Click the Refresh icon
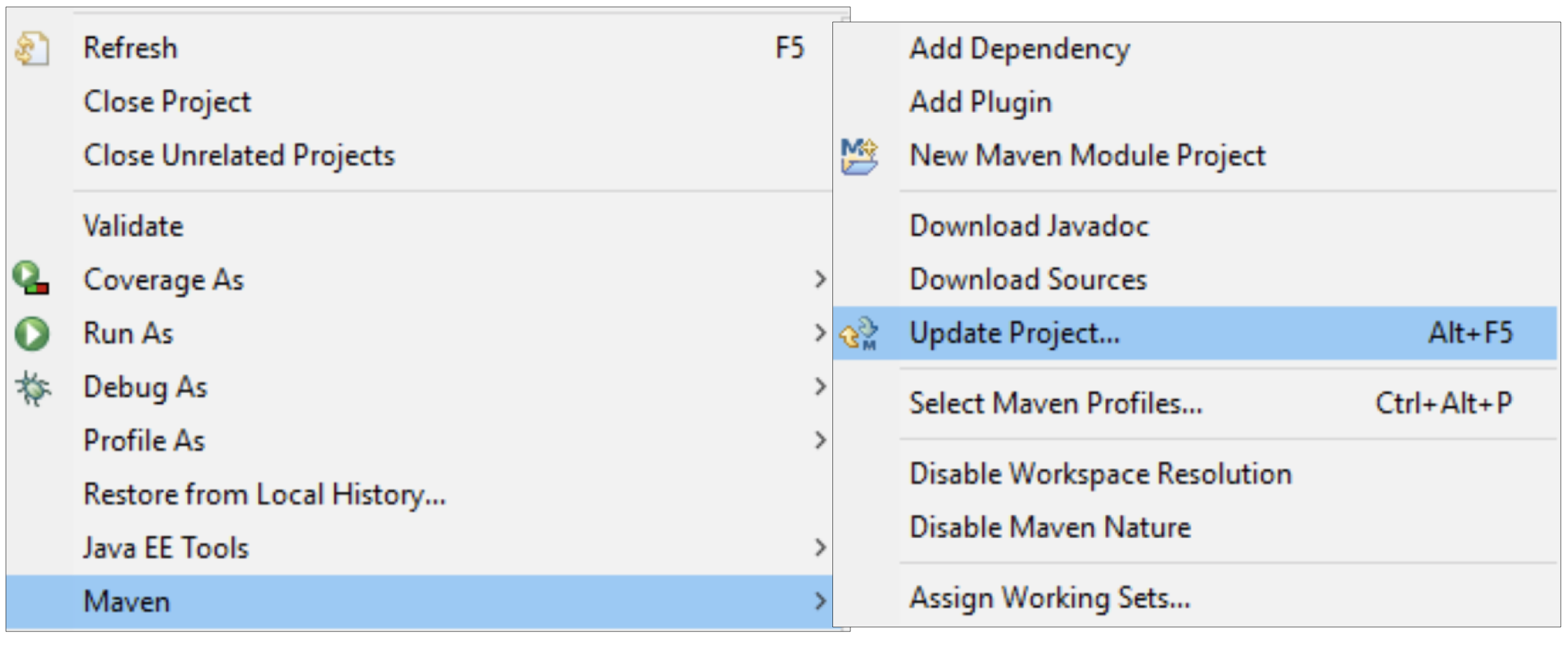 click(32, 49)
